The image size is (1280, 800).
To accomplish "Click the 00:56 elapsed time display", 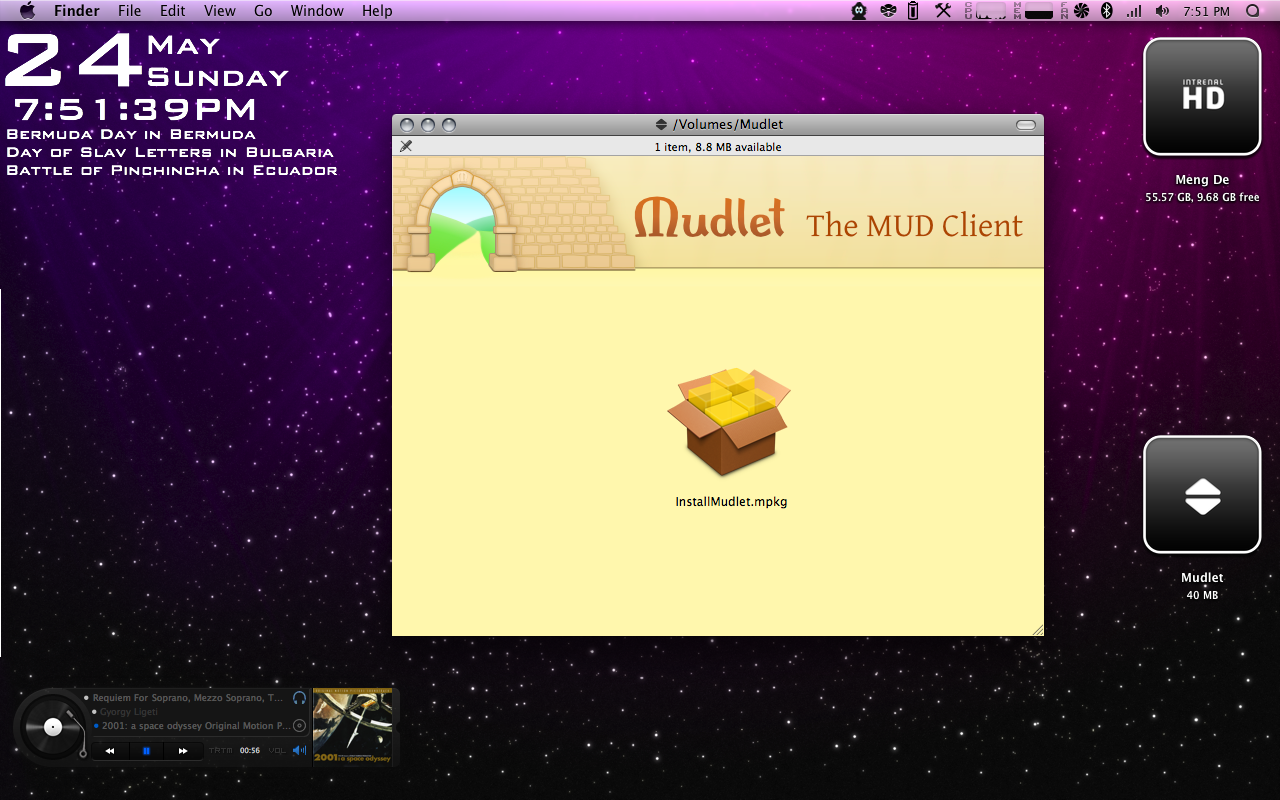I will pyautogui.click(x=250, y=750).
